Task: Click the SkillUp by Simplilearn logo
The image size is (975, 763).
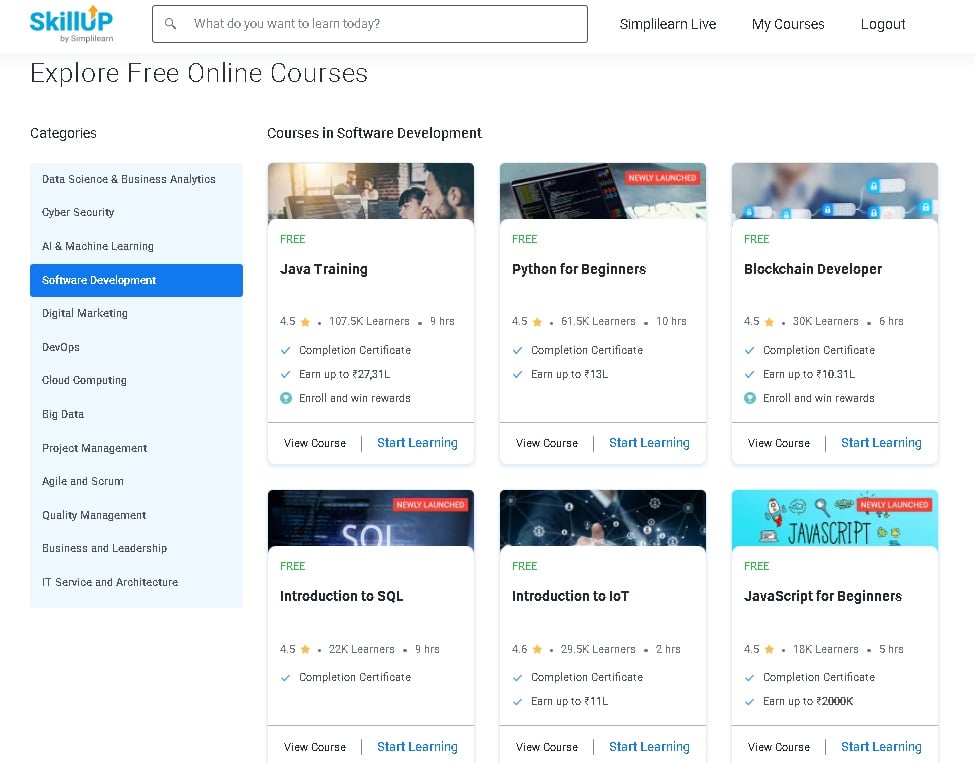Action: [72, 24]
